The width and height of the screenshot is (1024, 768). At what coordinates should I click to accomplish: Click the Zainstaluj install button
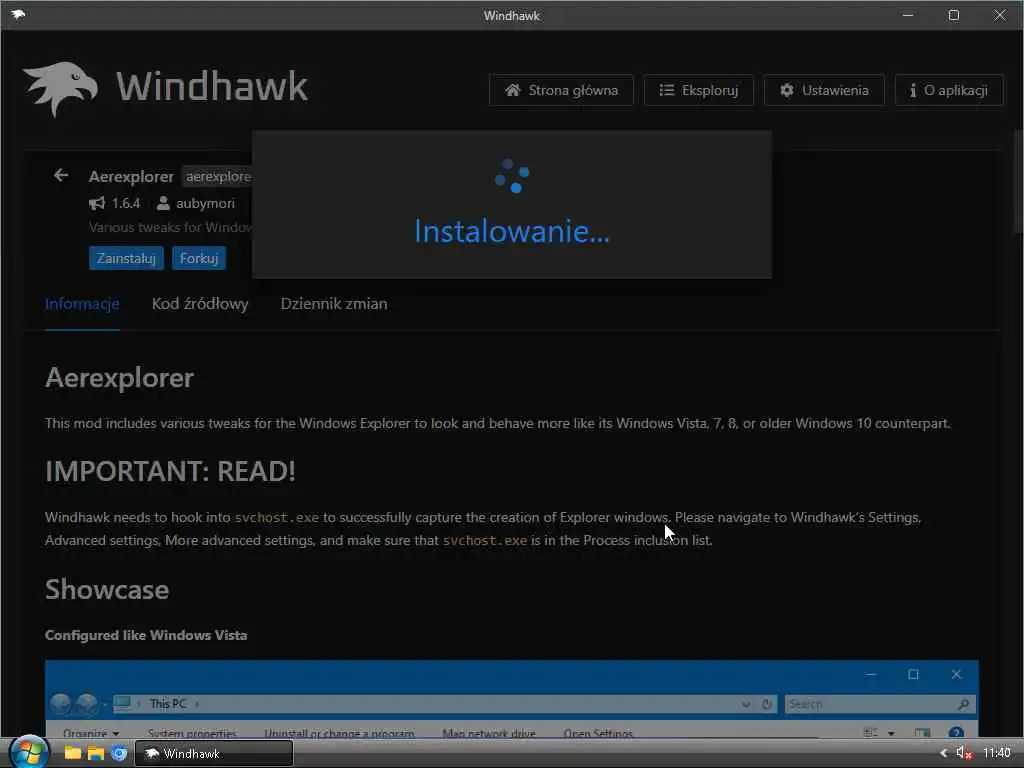click(126, 258)
